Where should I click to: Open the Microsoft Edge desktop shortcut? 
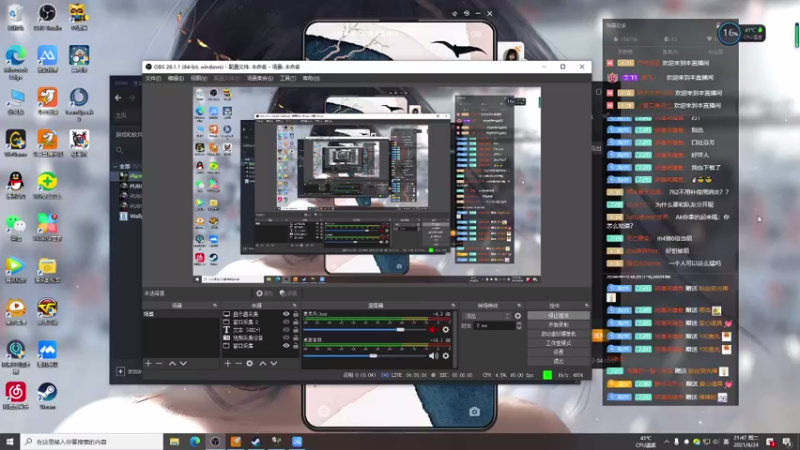tap(15, 61)
